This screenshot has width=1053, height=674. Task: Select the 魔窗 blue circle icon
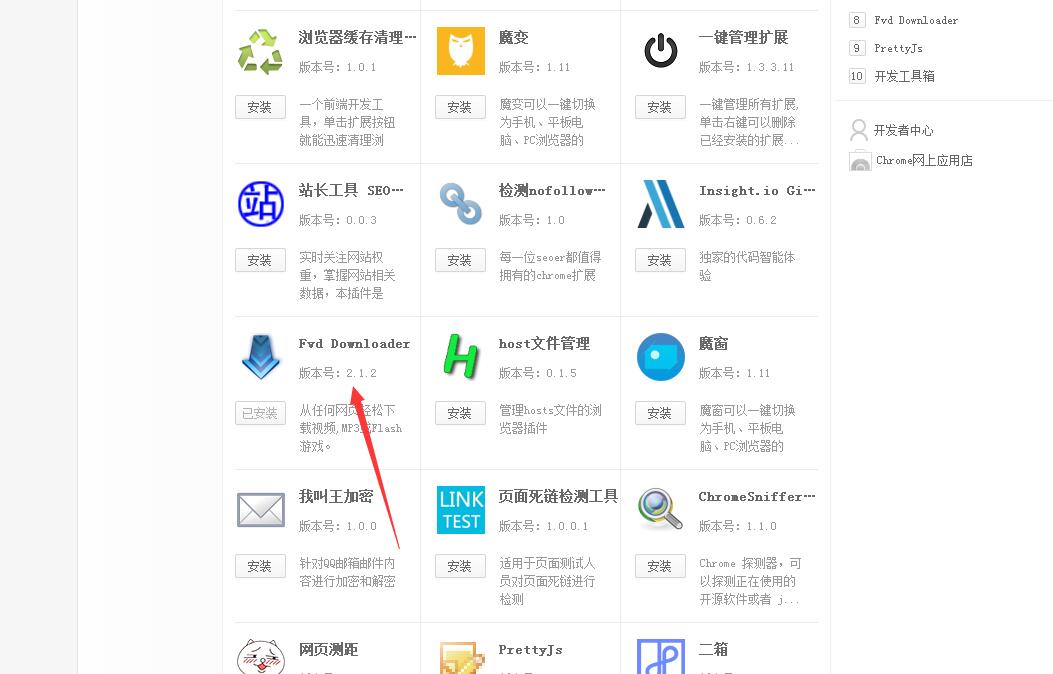point(660,356)
